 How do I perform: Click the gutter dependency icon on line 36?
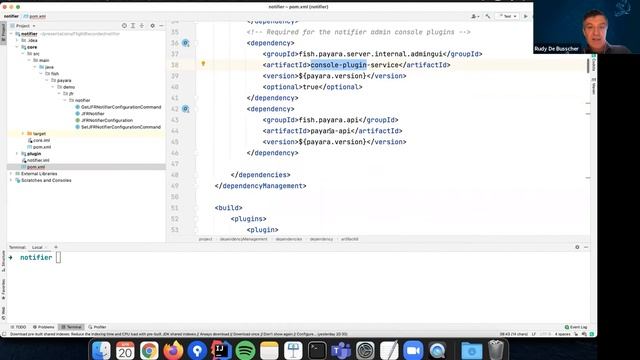[x=185, y=43]
